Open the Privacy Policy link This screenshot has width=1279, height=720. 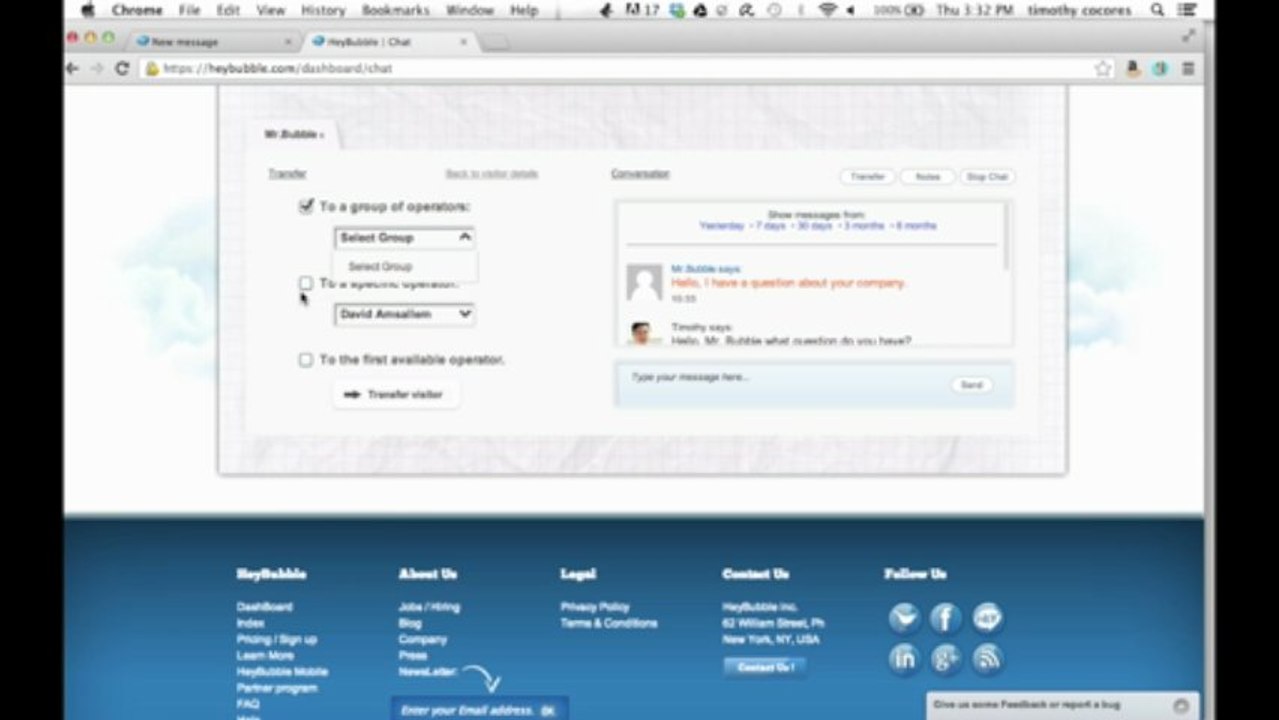click(x=595, y=607)
